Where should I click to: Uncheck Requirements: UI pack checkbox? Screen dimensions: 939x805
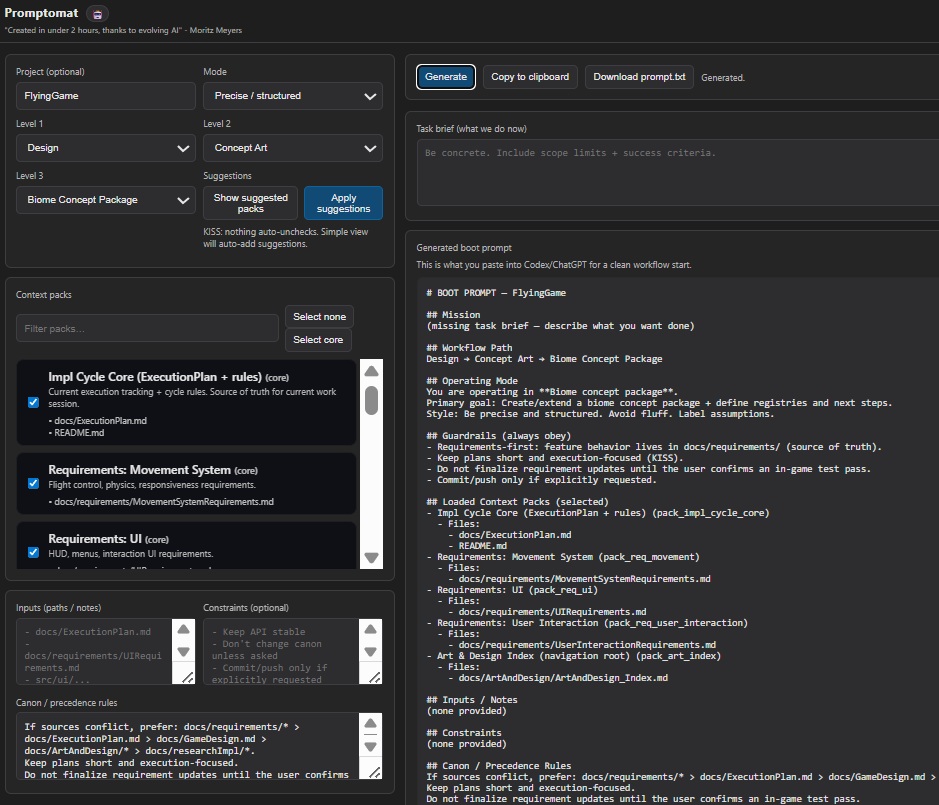(34, 552)
